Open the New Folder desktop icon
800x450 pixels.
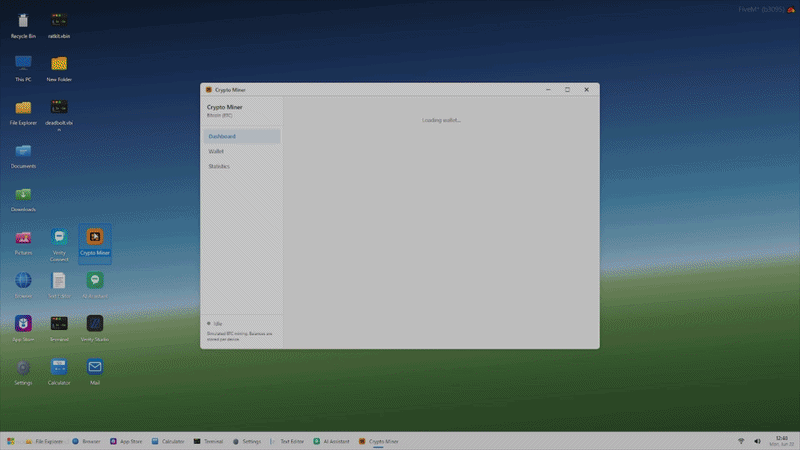59,69
